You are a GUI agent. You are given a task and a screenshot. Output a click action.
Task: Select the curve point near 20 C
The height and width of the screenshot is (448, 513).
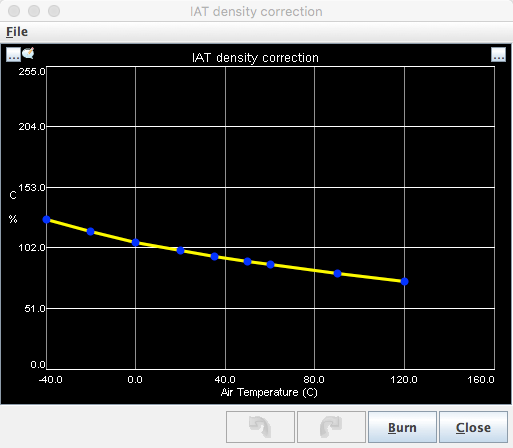pos(180,250)
